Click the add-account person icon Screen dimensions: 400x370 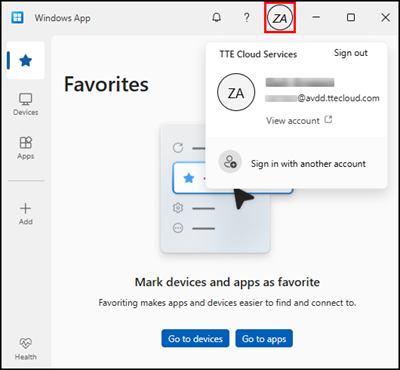click(230, 162)
